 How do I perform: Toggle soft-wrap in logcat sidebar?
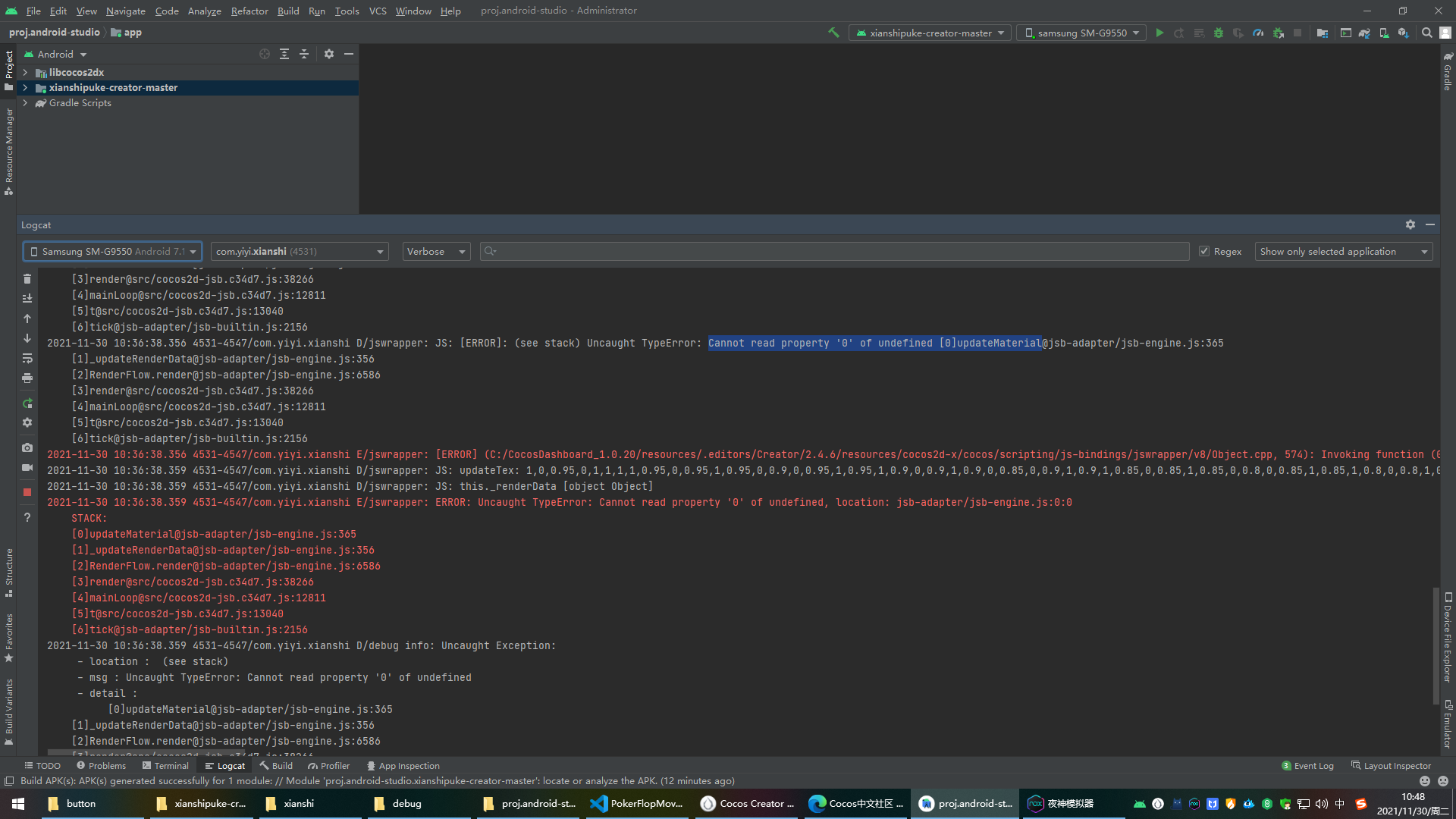(x=27, y=358)
